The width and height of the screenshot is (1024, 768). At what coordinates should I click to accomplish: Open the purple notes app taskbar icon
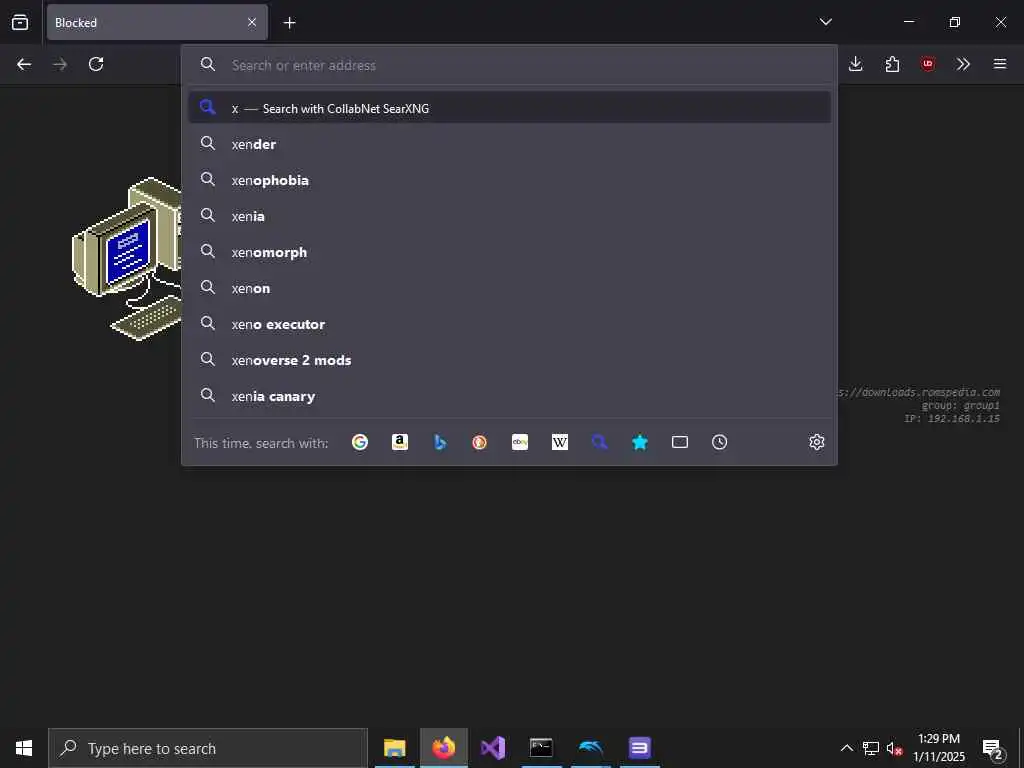point(639,748)
